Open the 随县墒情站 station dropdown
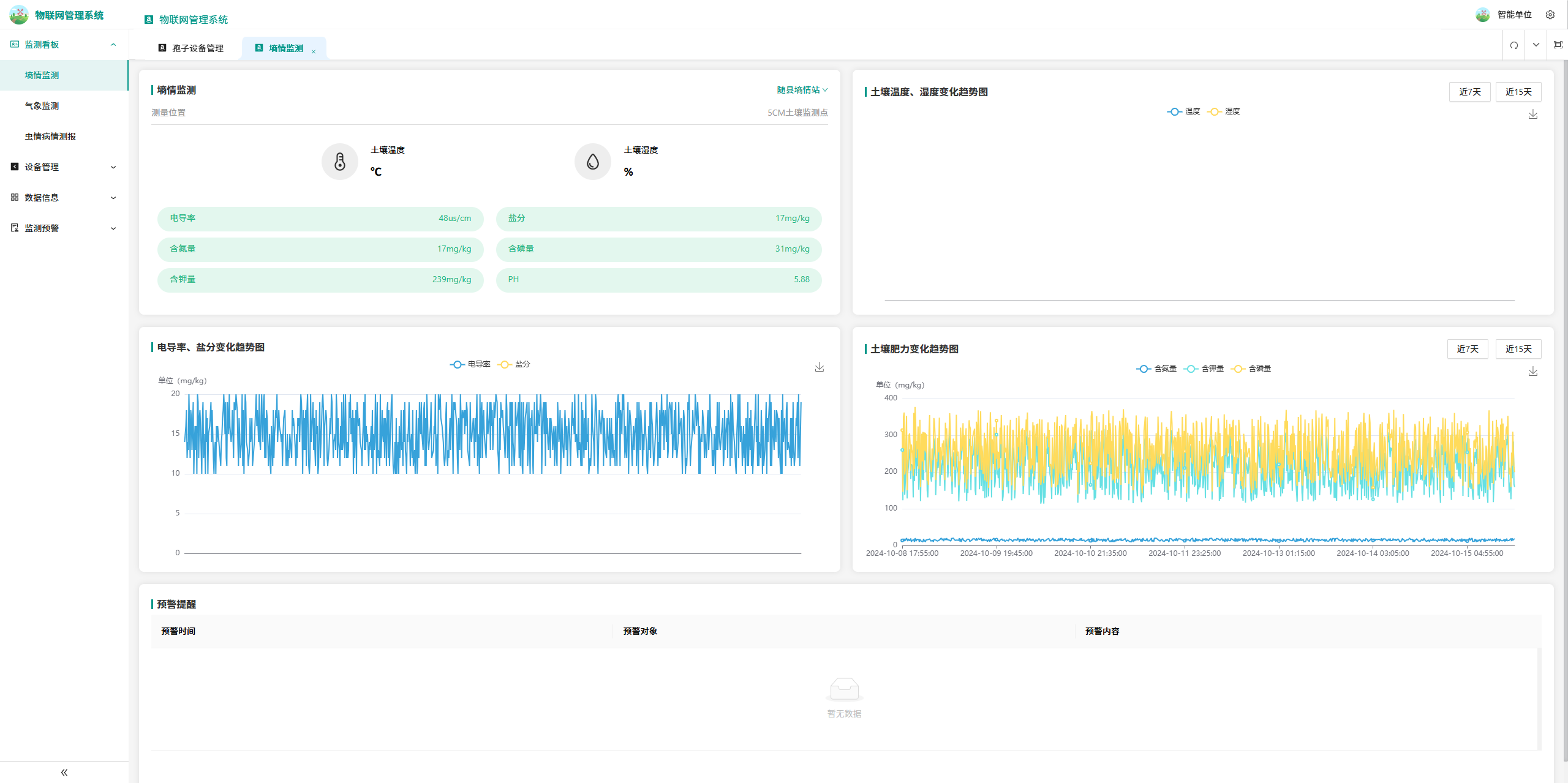 tap(802, 90)
